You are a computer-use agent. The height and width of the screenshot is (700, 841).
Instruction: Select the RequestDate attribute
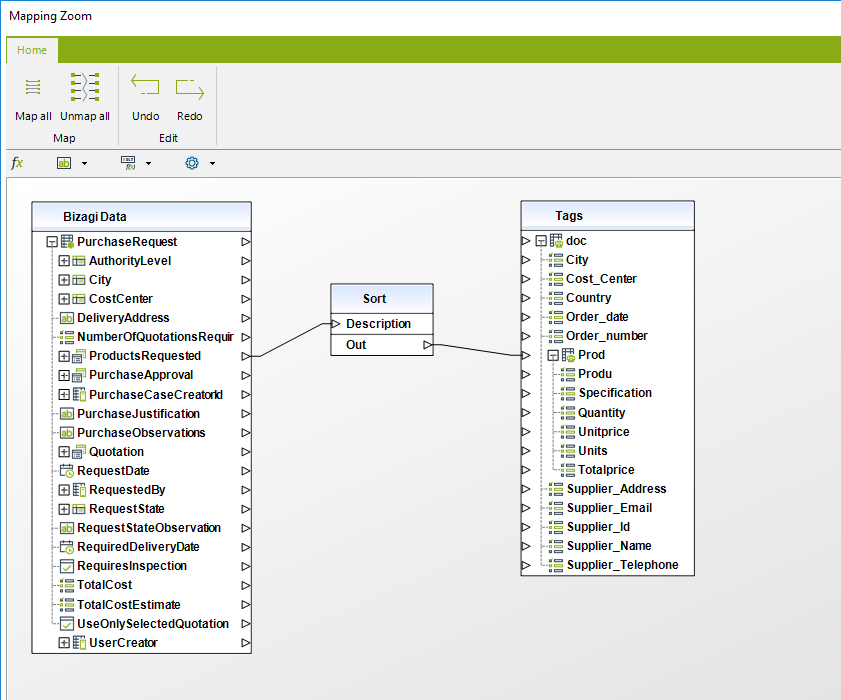point(113,470)
